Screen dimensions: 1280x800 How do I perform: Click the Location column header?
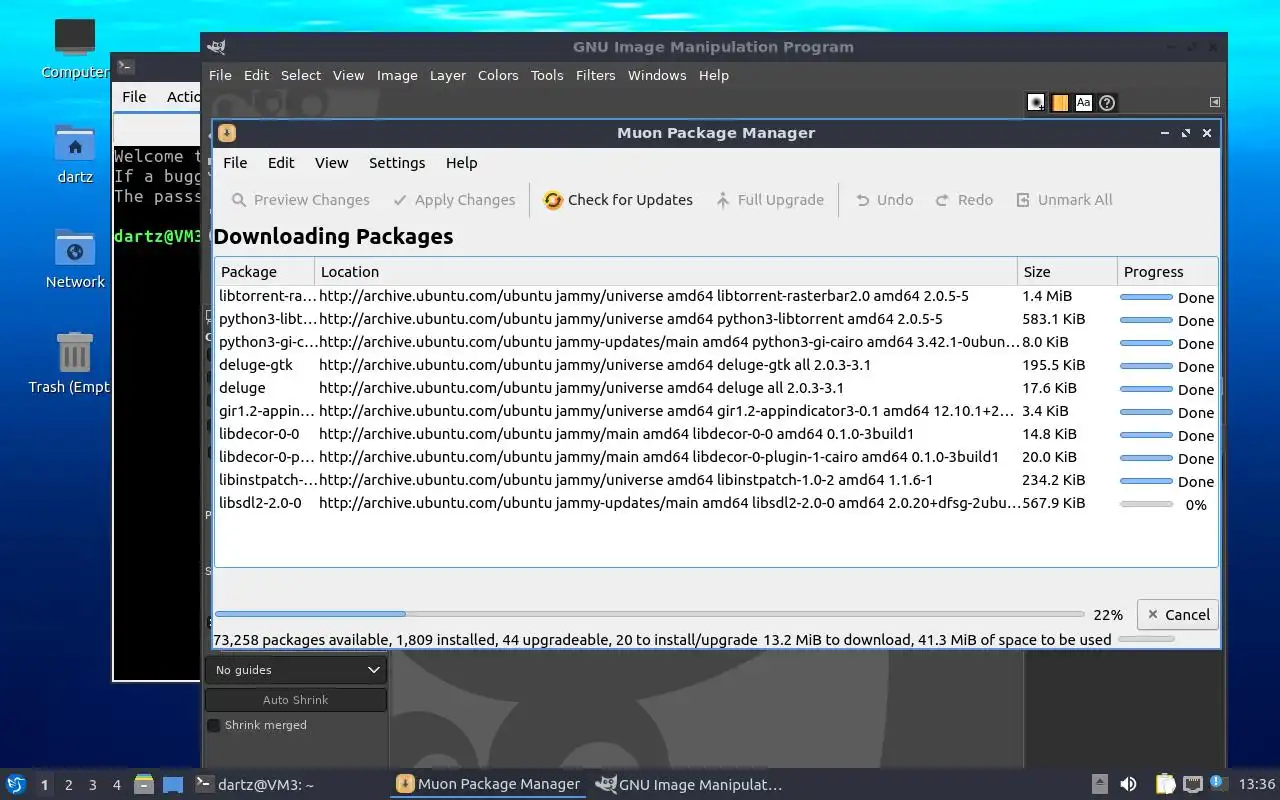point(666,272)
